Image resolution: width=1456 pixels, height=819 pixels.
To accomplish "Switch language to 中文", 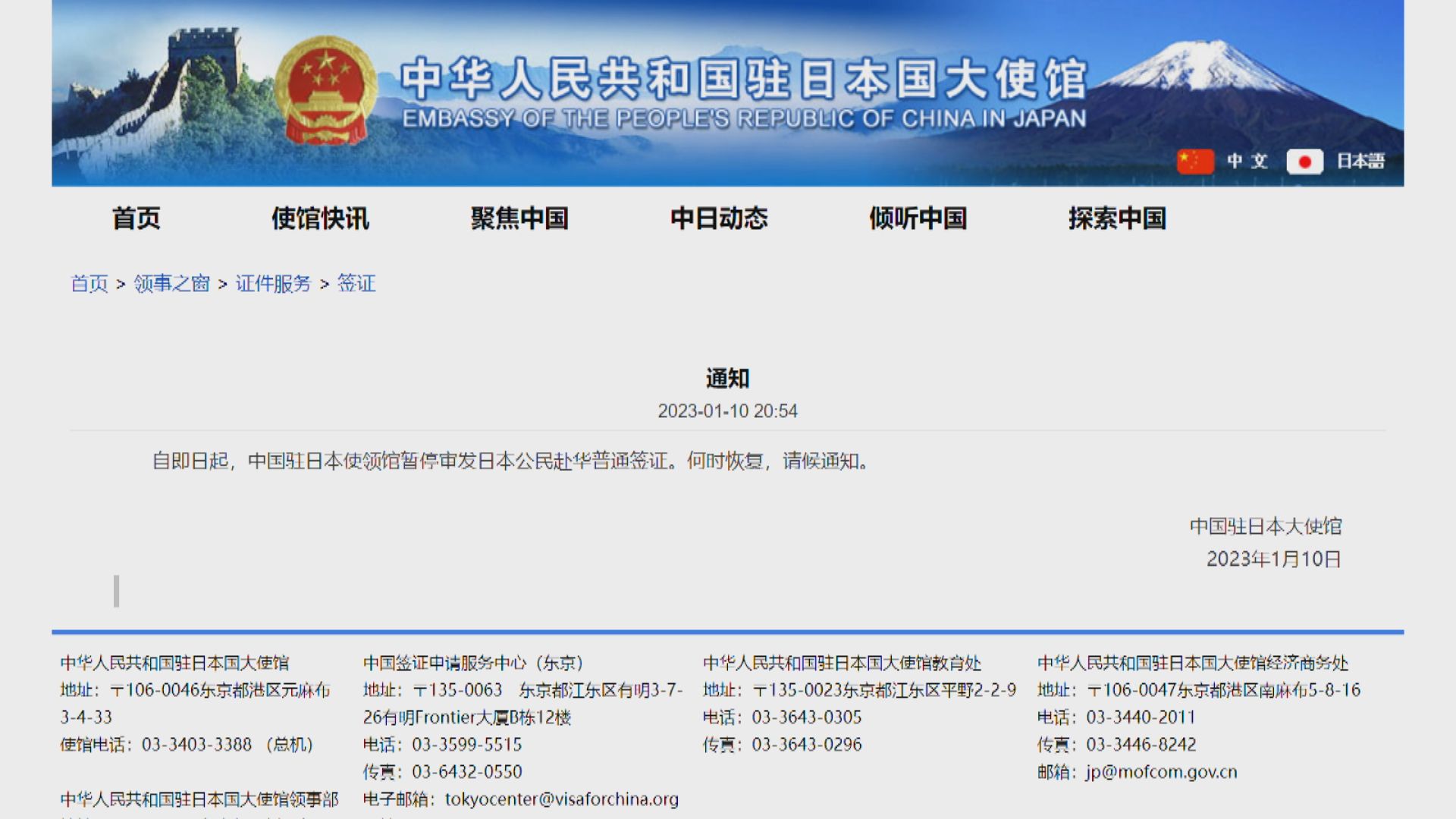I will pos(1248,161).
